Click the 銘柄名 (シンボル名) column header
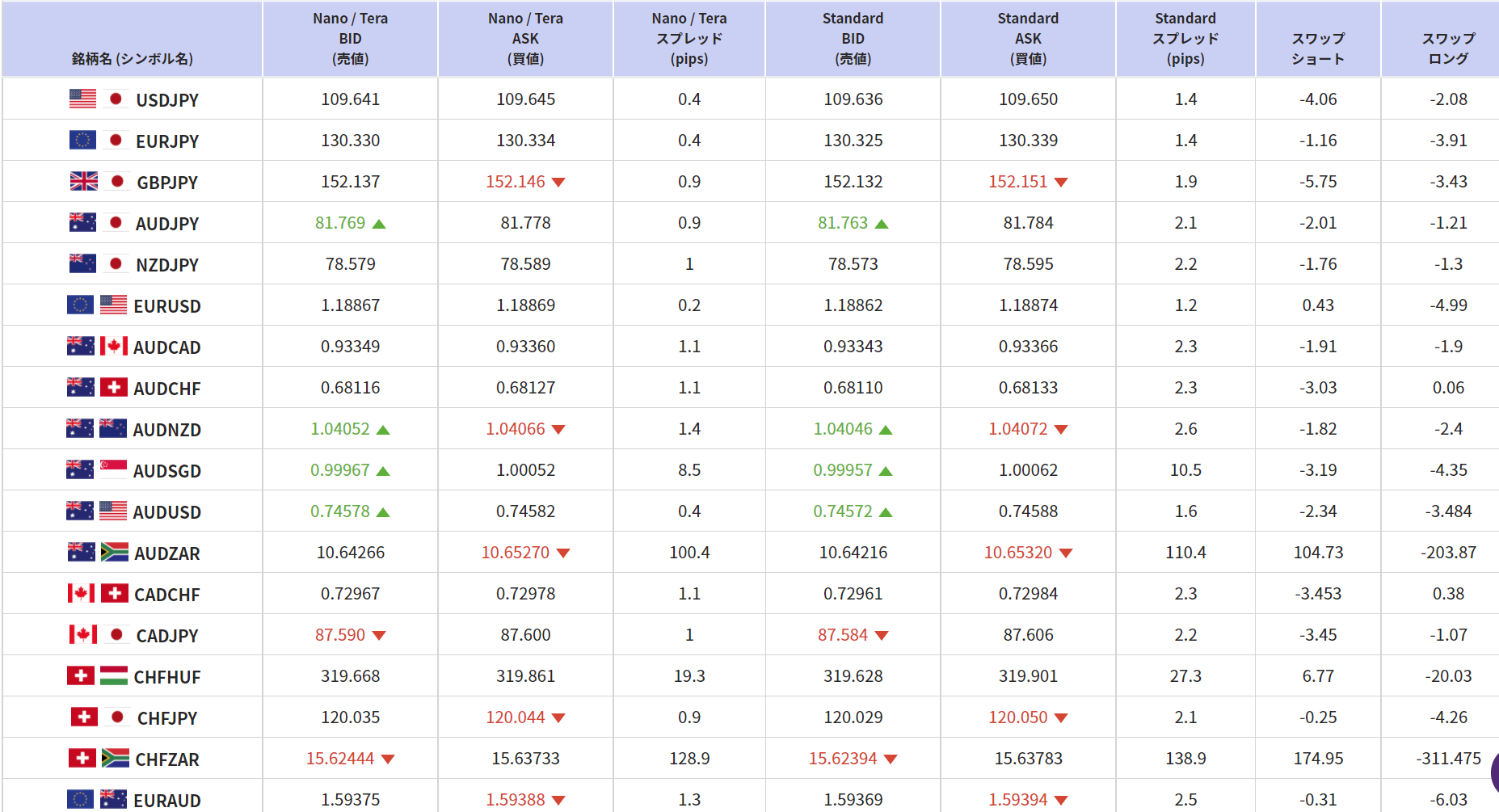The width and height of the screenshot is (1499, 812). (133, 58)
